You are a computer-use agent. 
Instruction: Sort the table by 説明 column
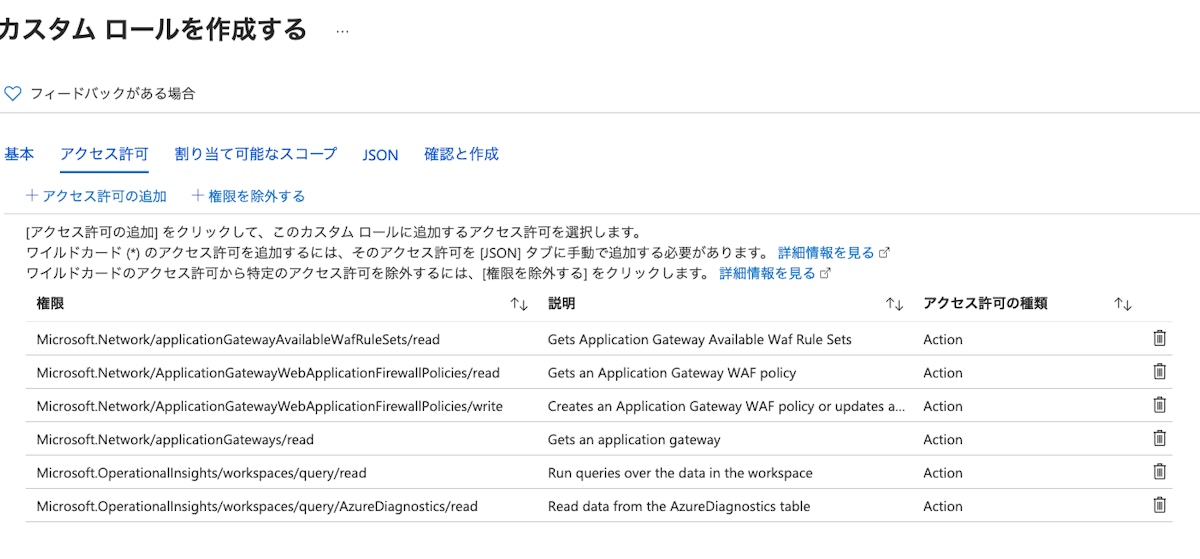pos(894,304)
